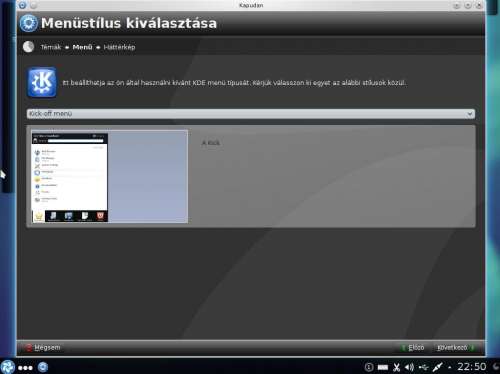Continue with the Következő button

[x=455, y=348]
